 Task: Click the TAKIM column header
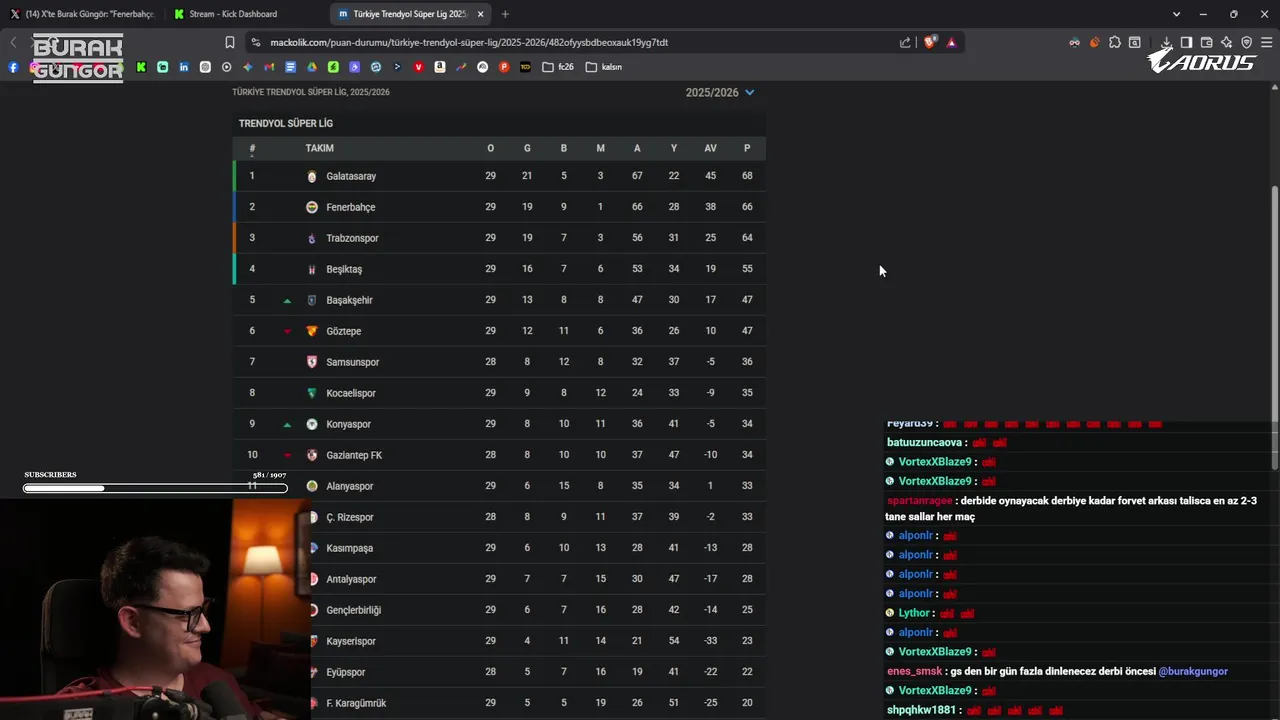[320, 148]
